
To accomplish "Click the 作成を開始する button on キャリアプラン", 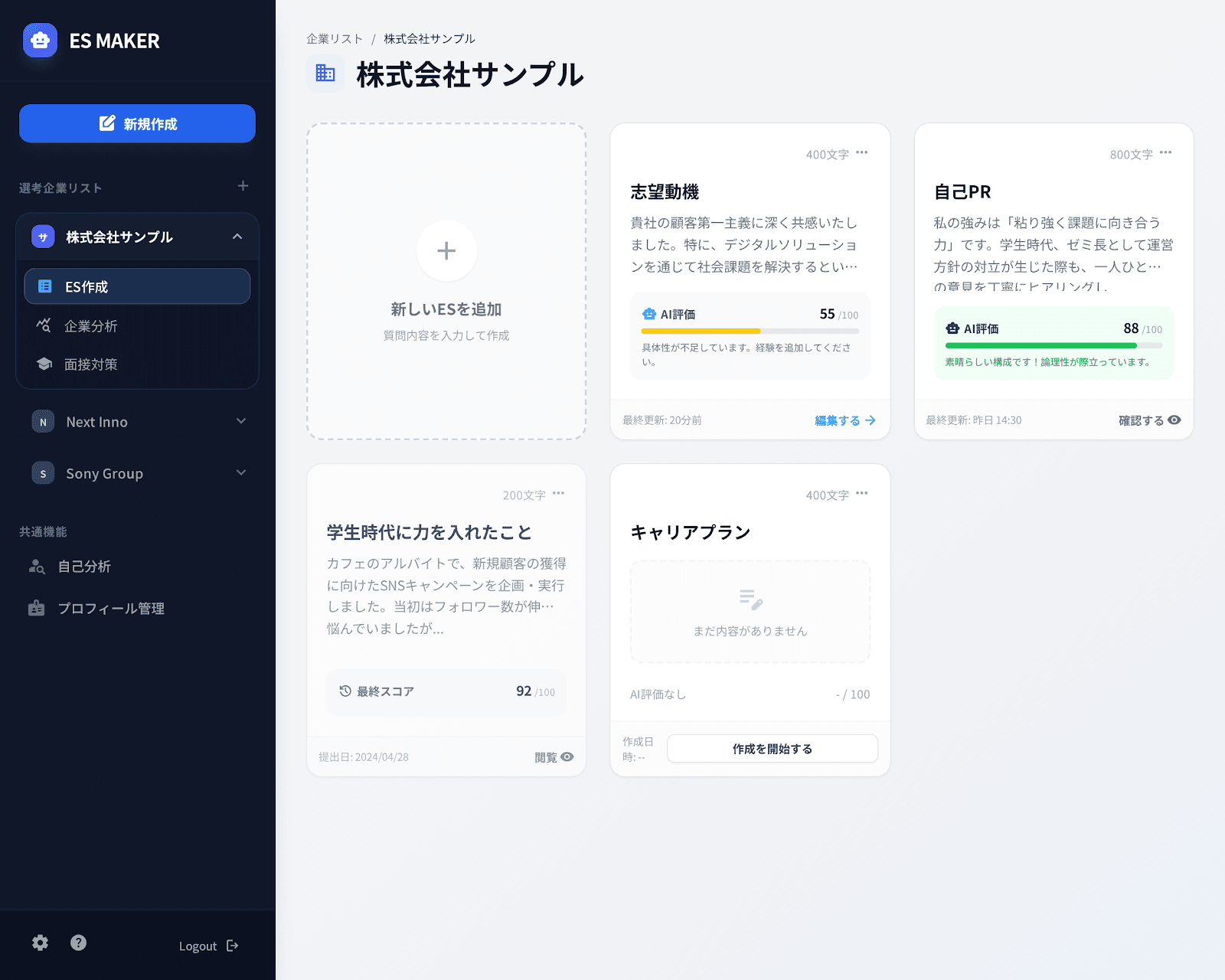I will coord(772,748).
